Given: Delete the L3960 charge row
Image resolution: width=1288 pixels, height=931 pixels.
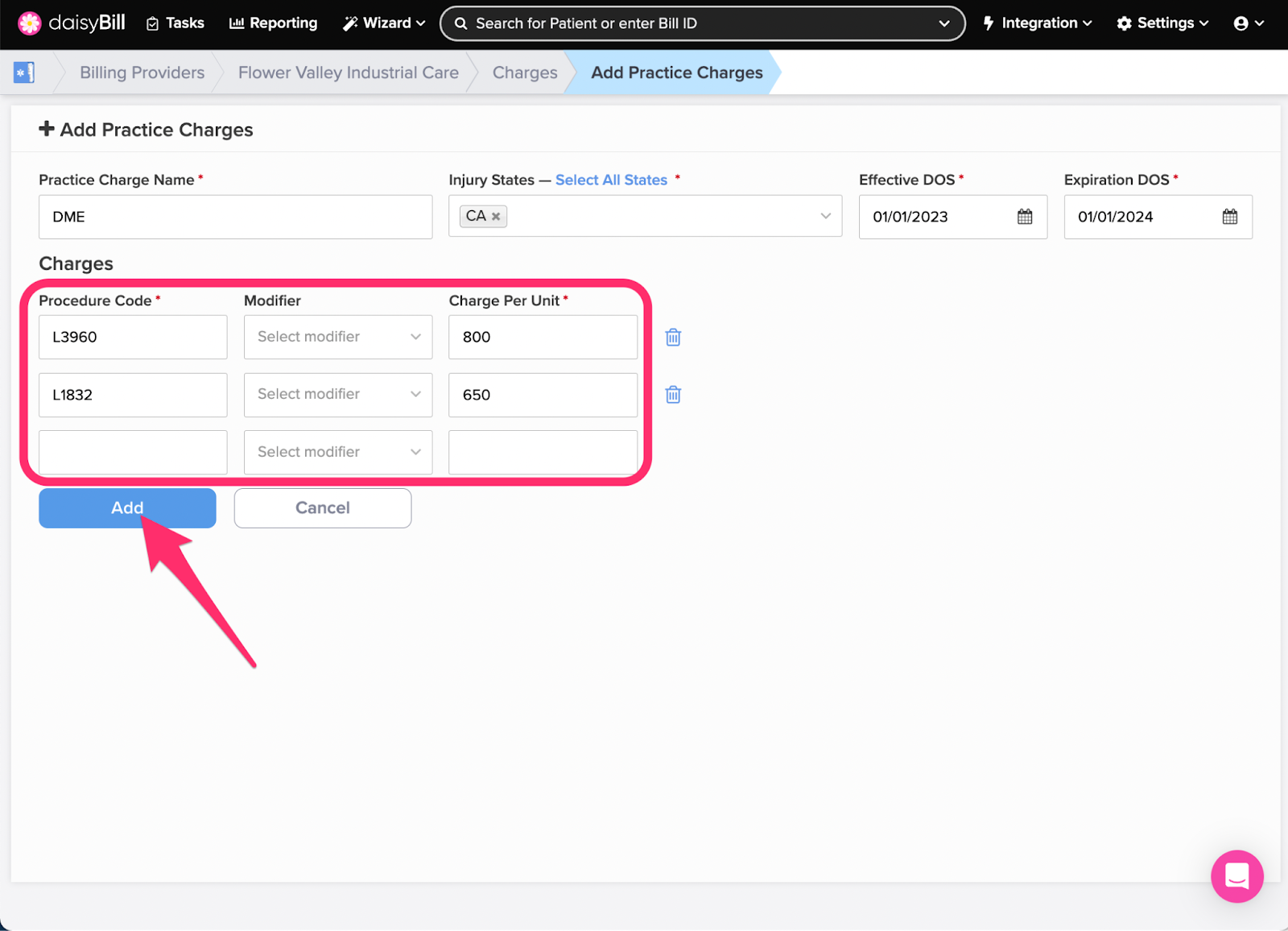Looking at the screenshot, I should click(674, 337).
